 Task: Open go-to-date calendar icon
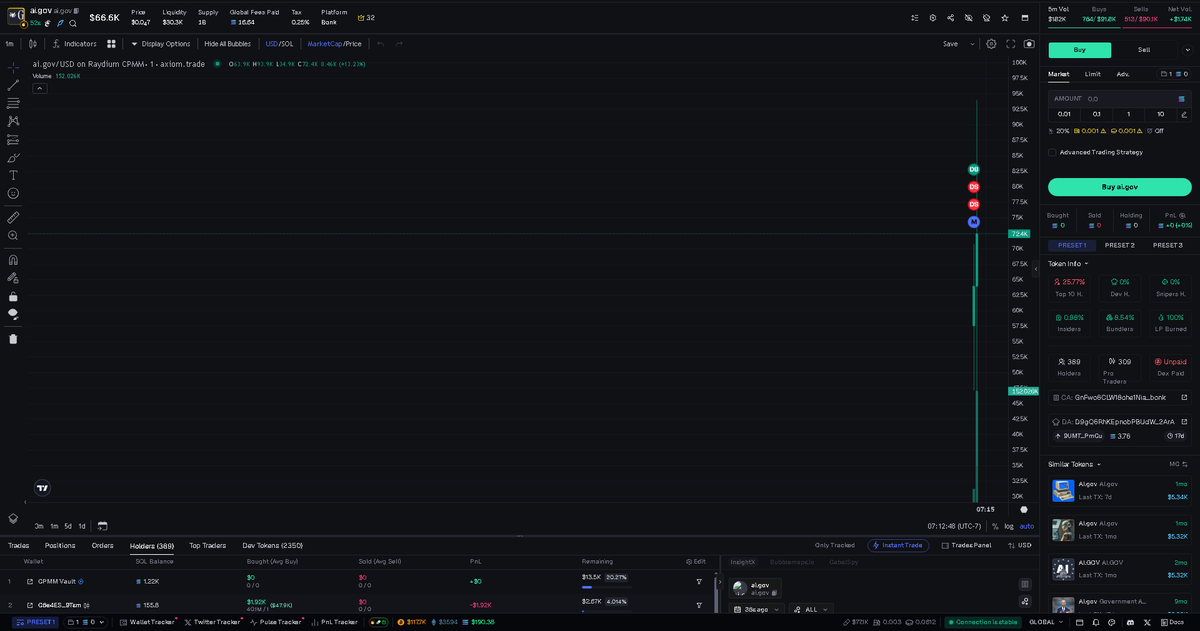[102, 526]
